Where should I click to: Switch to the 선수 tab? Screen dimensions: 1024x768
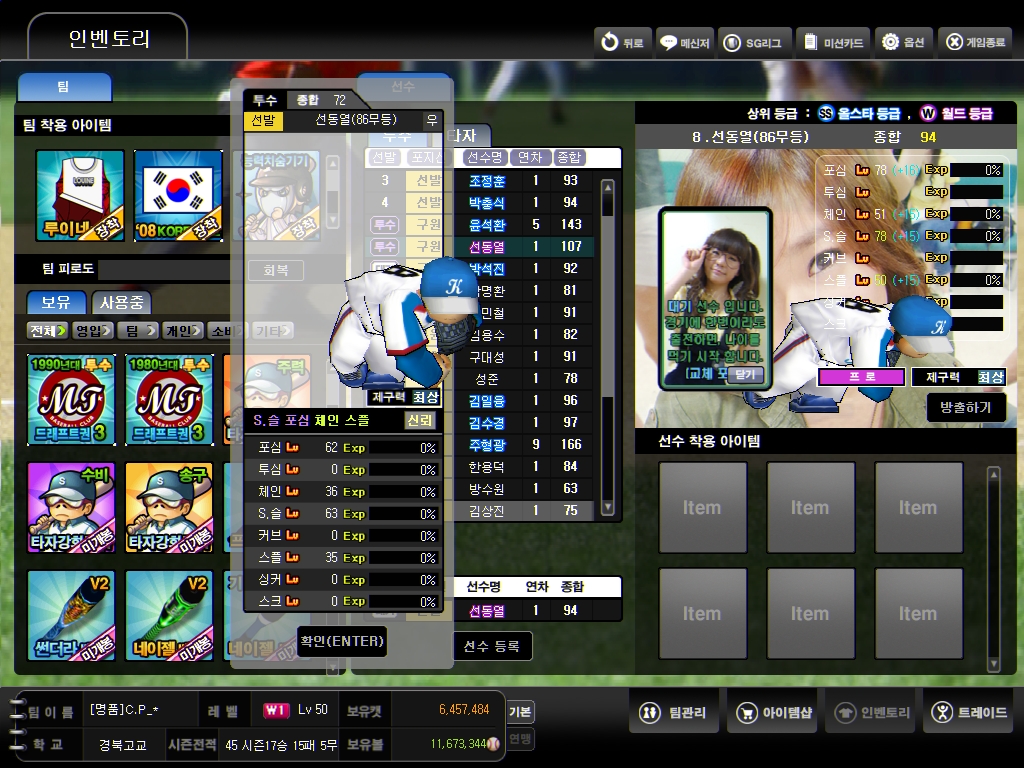(x=403, y=86)
